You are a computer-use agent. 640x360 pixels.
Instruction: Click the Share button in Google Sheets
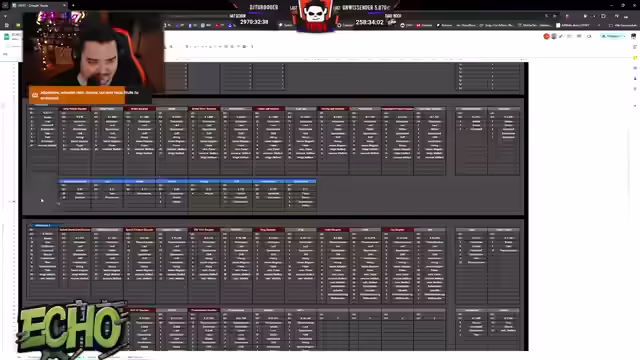click(610, 36)
